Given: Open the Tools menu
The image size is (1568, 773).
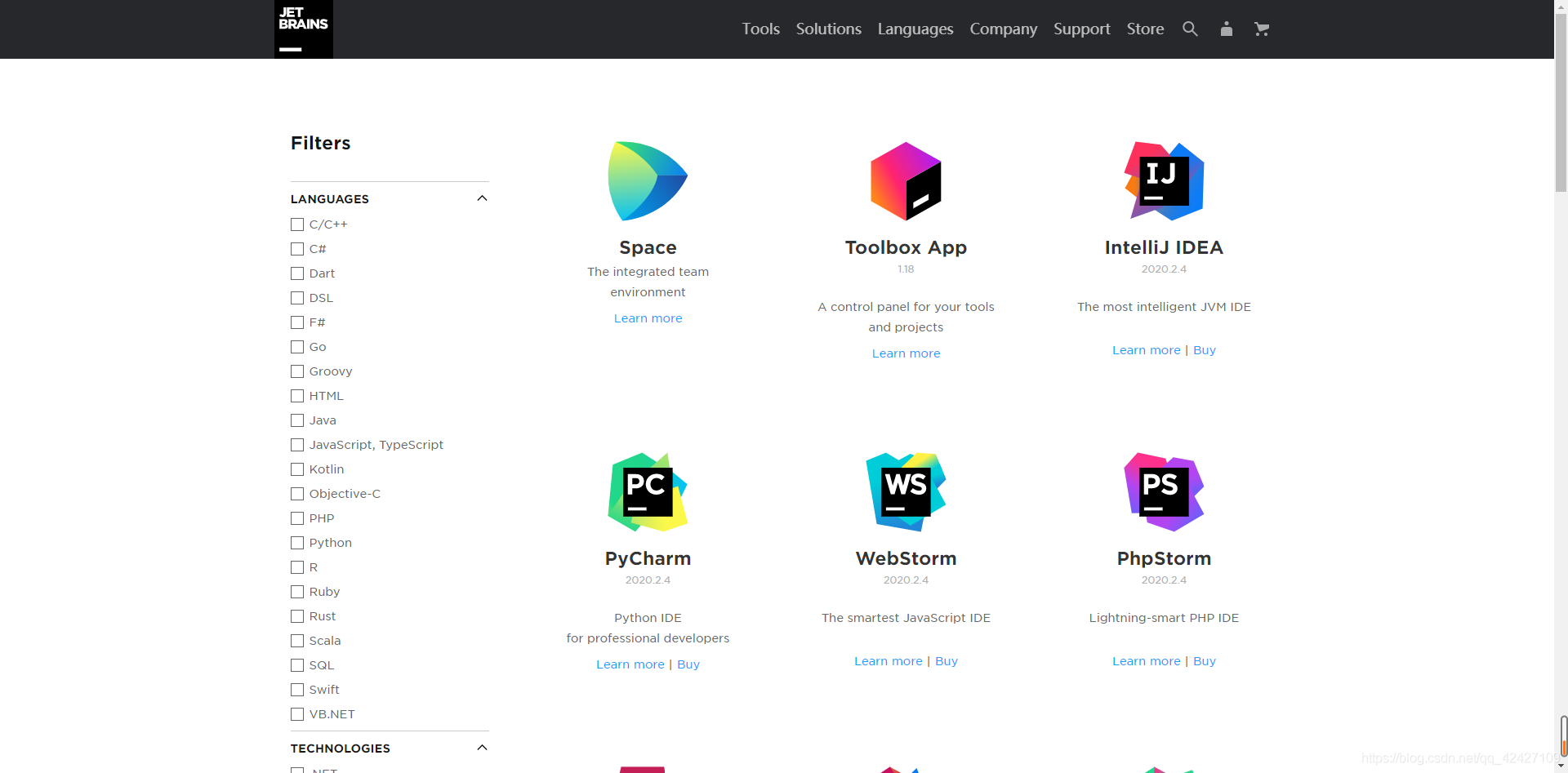Looking at the screenshot, I should coord(761,29).
